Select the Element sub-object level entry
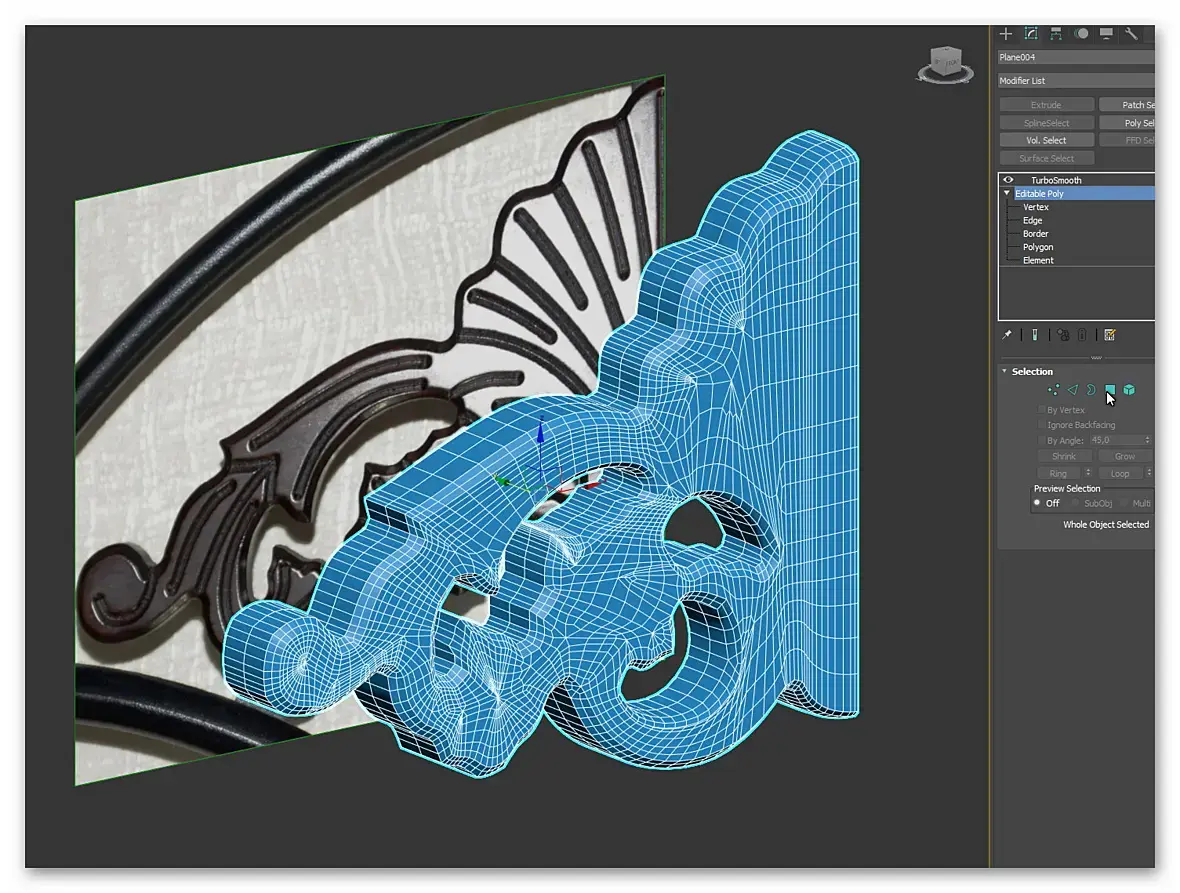The width and height of the screenshot is (1180, 893). point(1038,260)
